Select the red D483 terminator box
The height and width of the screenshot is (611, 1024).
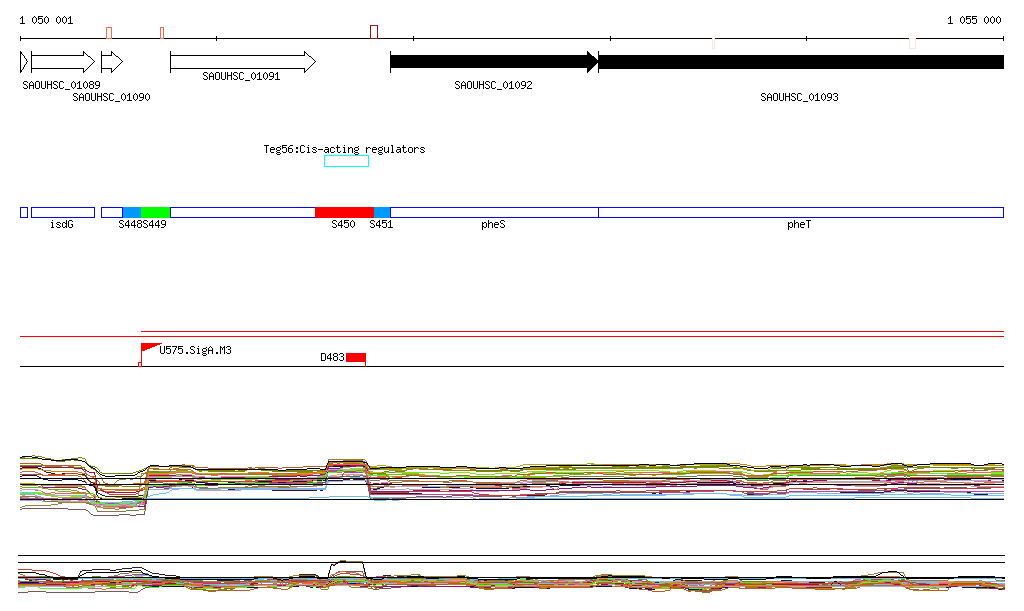[356, 358]
